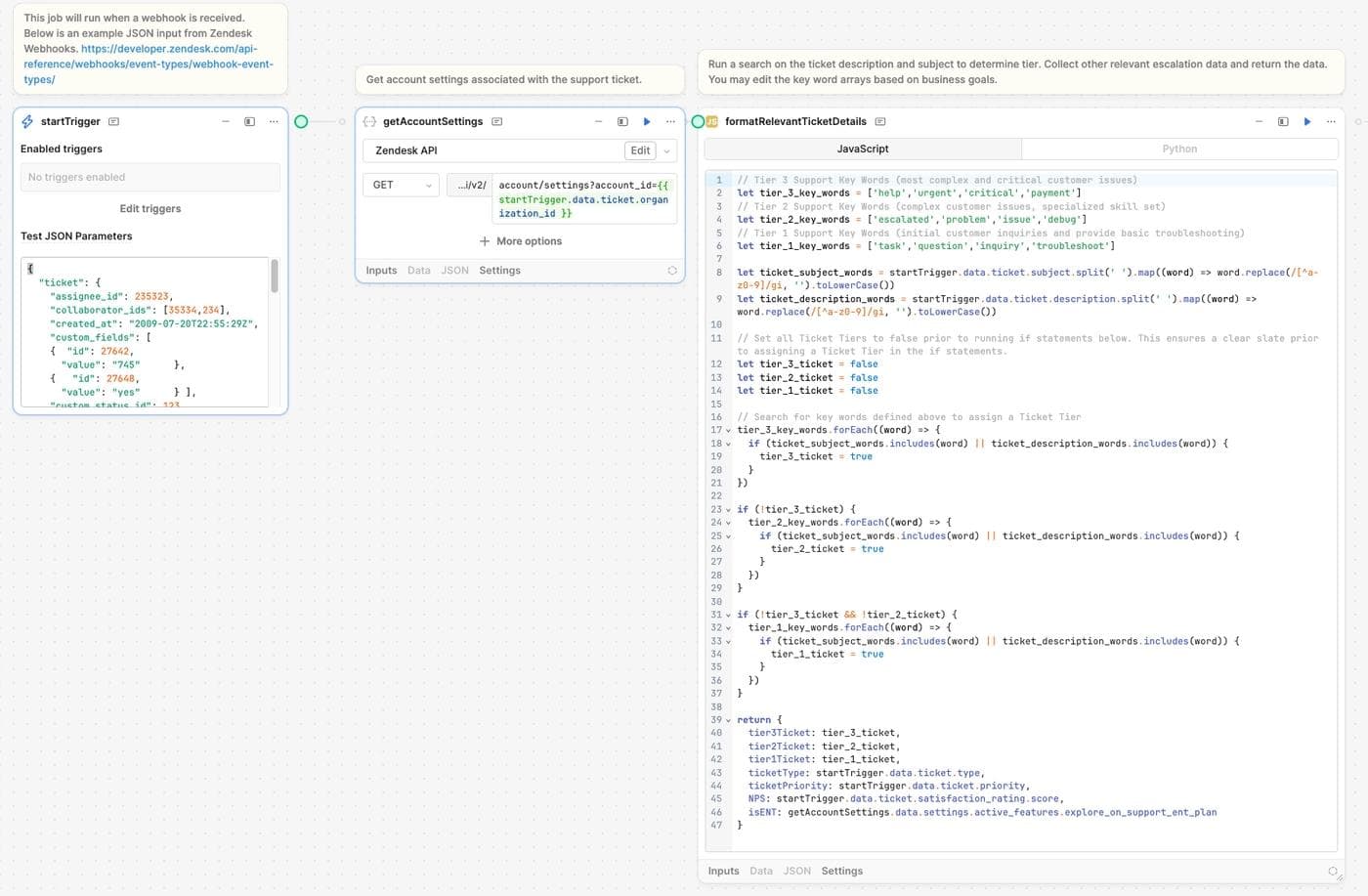Click the Edit triggers button
Image resolution: width=1368 pixels, height=896 pixels.
150,208
